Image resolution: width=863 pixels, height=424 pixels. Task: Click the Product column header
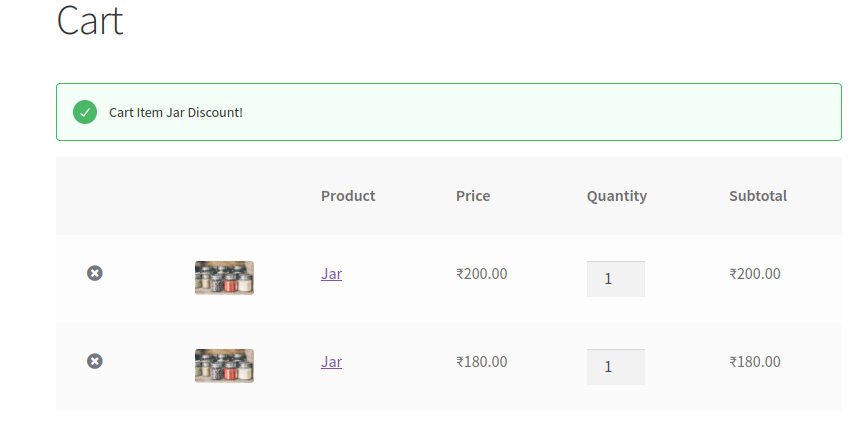348,196
